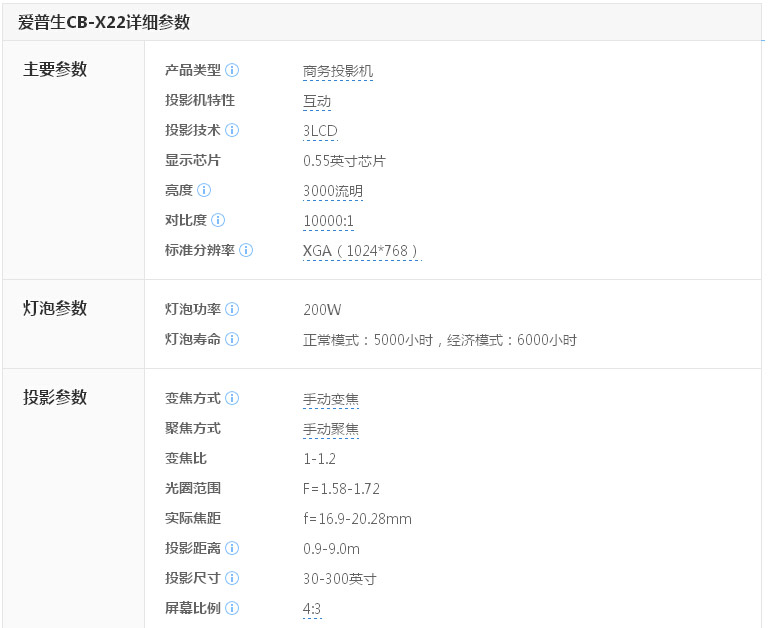Click the 投影机特性 label

200,100
